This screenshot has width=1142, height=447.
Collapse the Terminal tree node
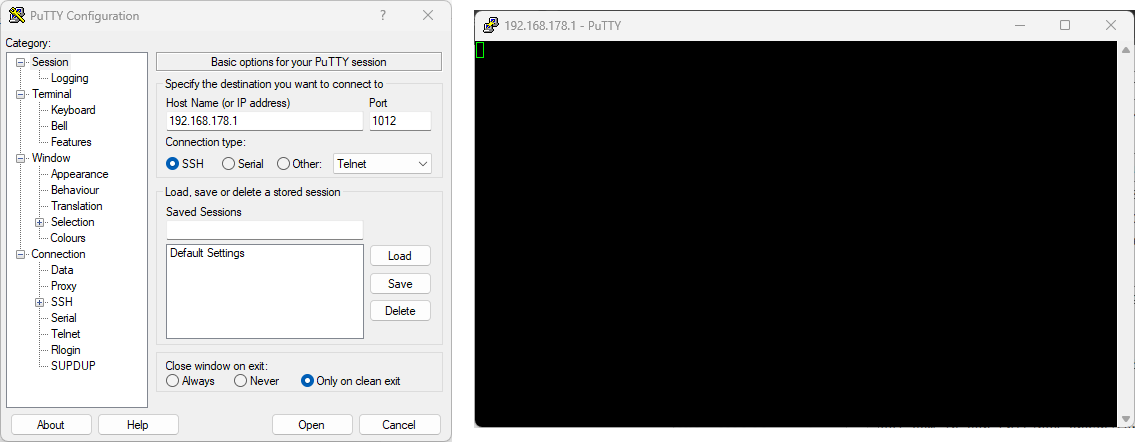[x=20, y=95]
